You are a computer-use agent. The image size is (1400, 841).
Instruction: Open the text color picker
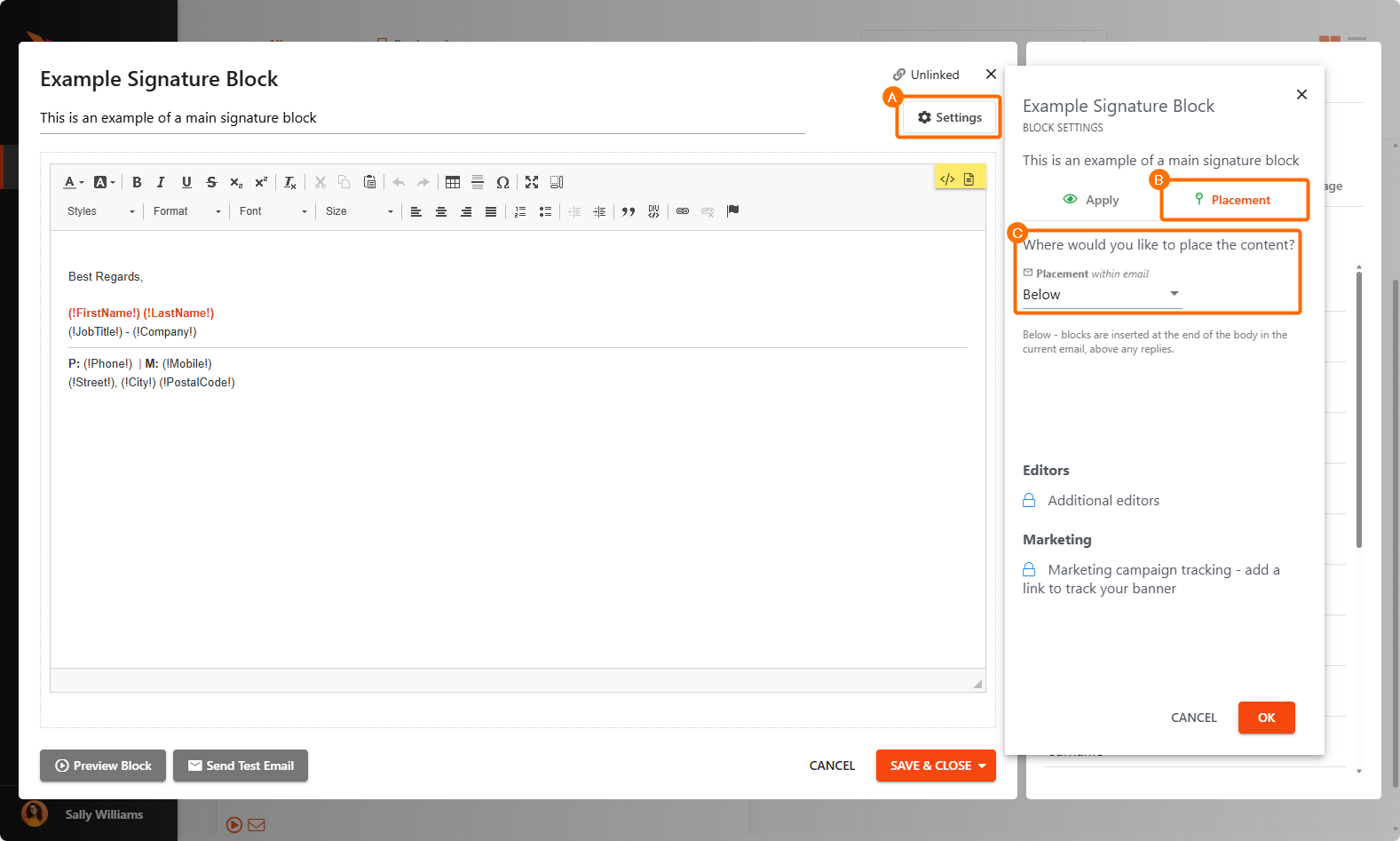[x=73, y=182]
